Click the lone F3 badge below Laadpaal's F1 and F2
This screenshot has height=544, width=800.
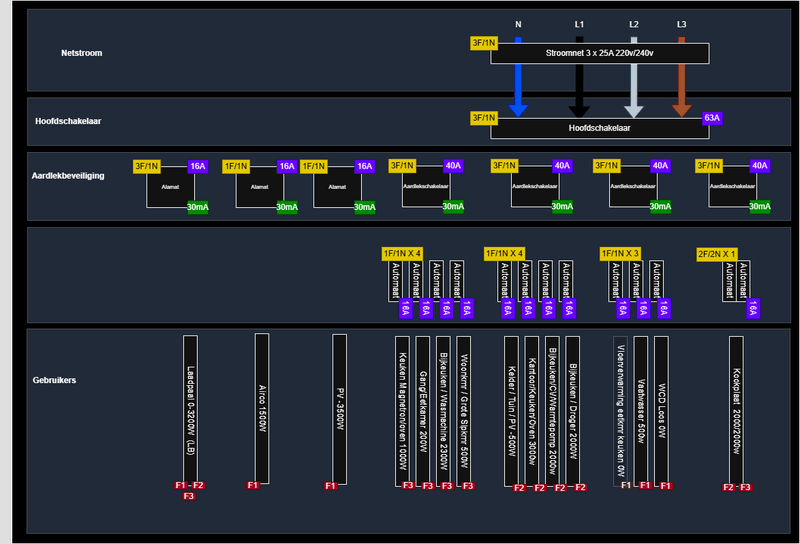[188, 496]
